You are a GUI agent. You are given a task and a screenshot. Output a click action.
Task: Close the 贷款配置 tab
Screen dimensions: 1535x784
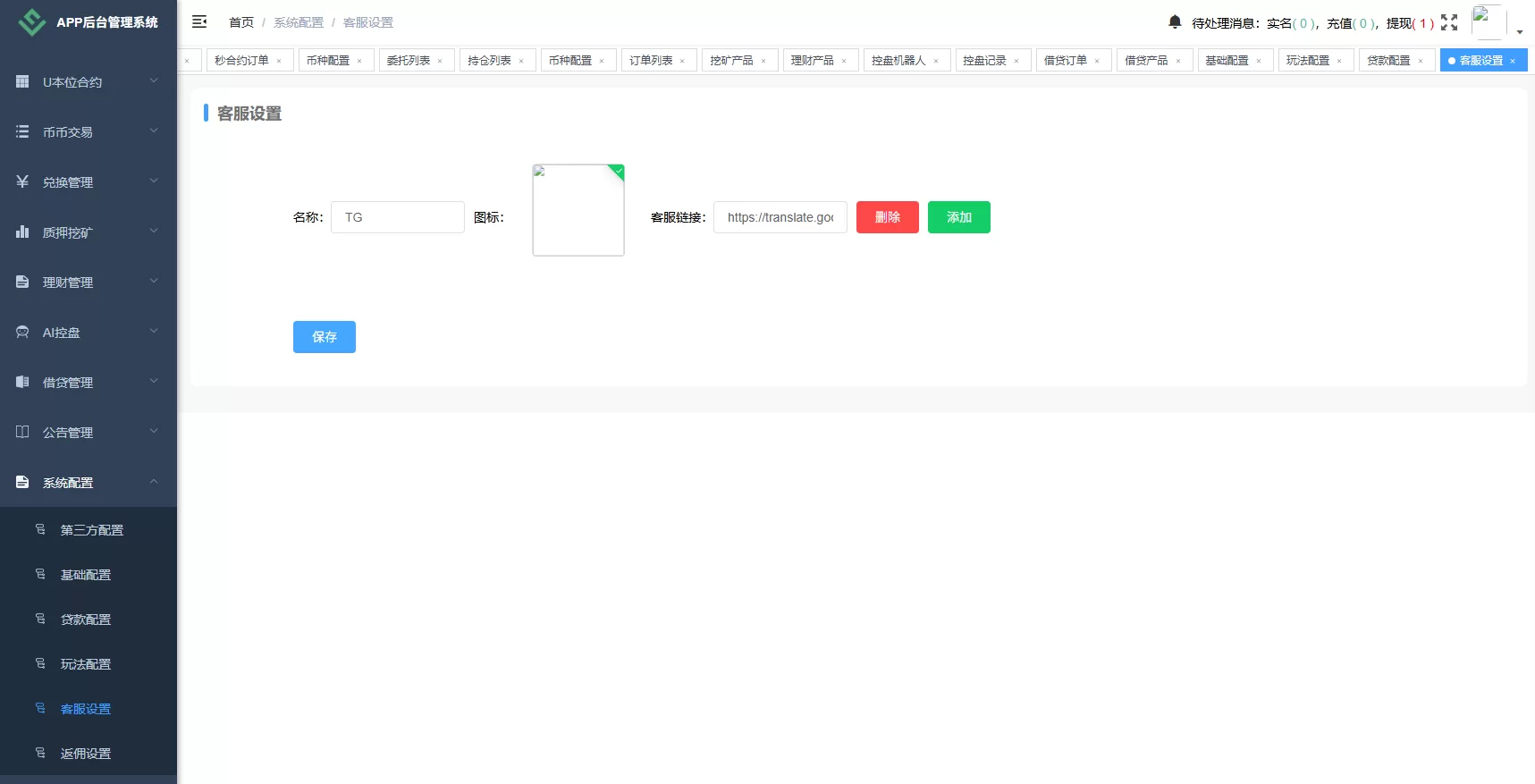click(x=1421, y=61)
